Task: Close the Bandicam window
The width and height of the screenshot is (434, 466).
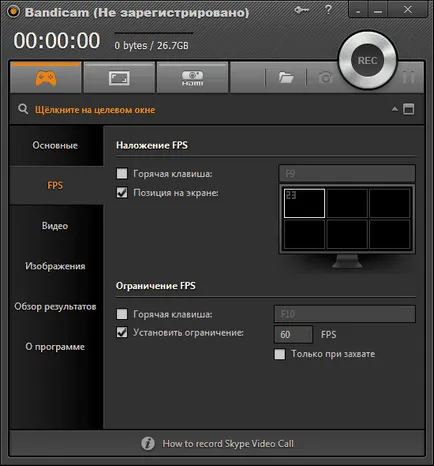Action: point(407,10)
